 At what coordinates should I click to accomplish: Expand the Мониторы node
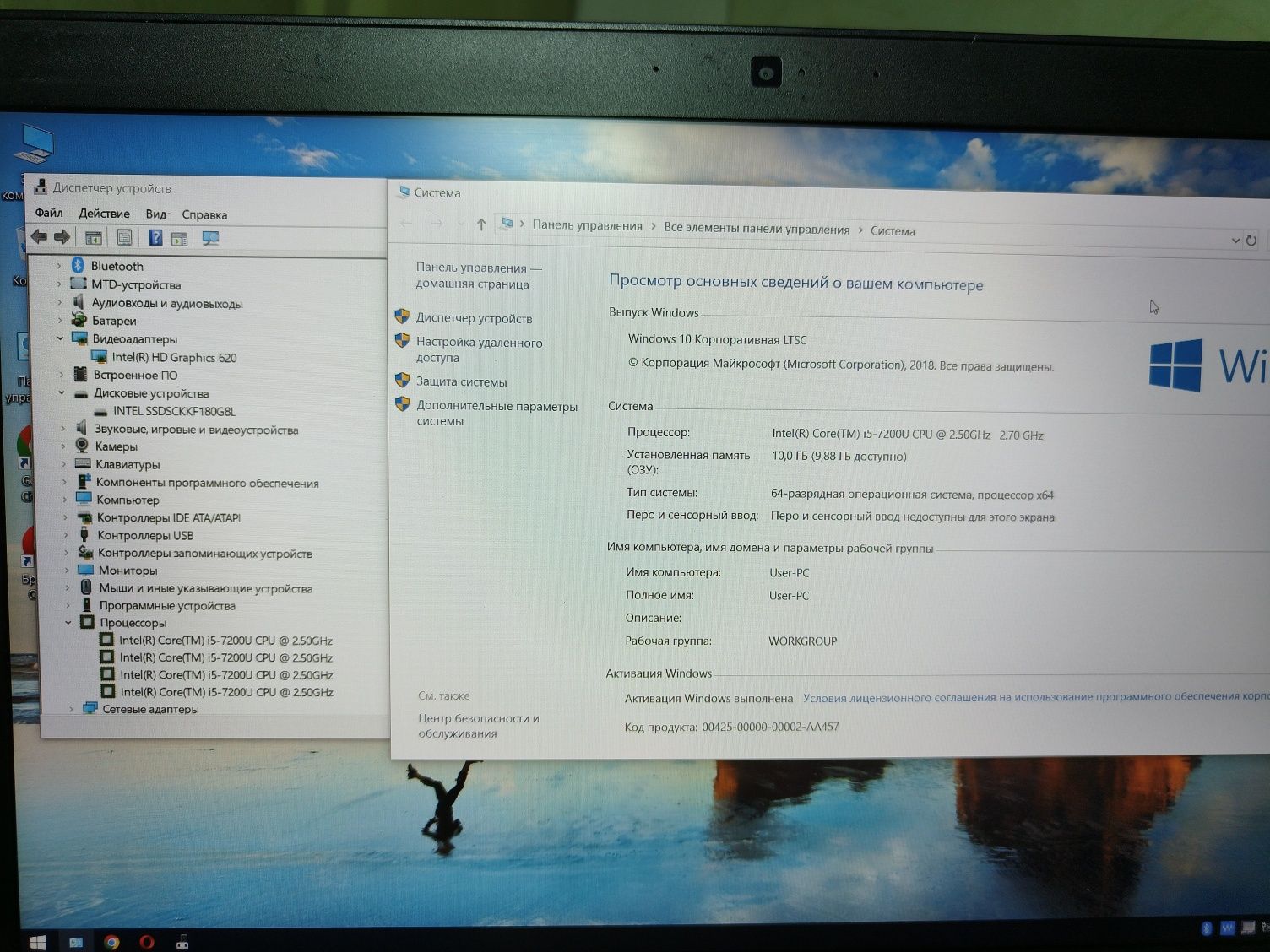67,570
